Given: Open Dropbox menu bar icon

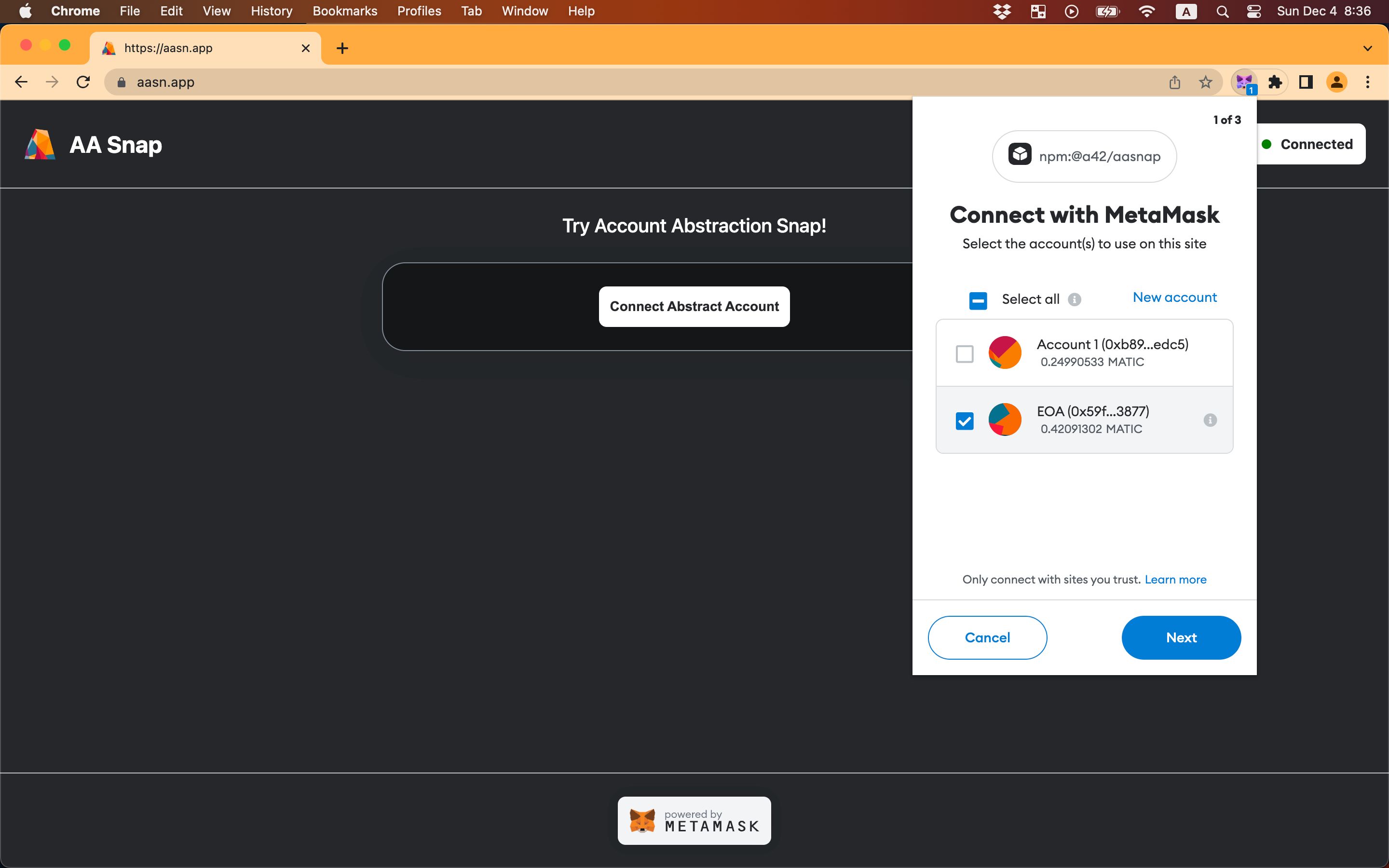Looking at the screenshot, I should pos(1002,11).
